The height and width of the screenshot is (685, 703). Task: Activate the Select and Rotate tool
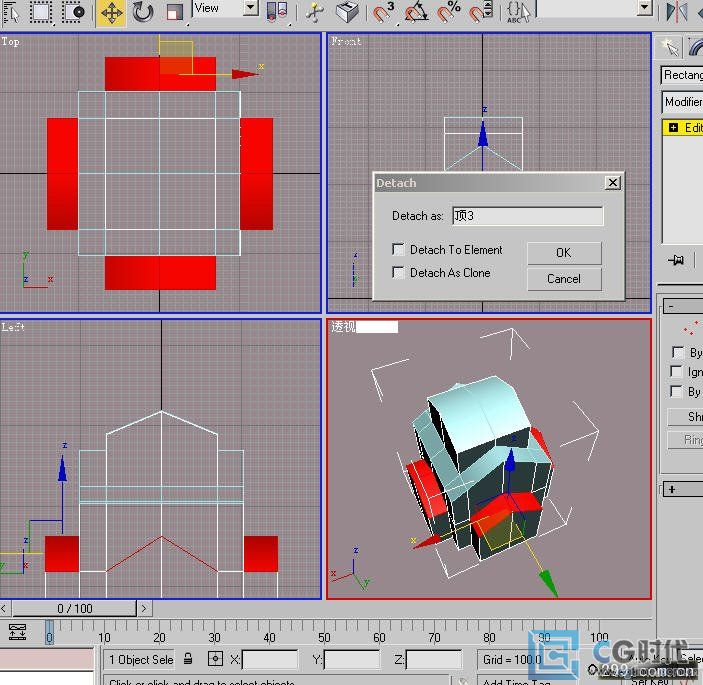pyautogui.click(x=143, y=12)
